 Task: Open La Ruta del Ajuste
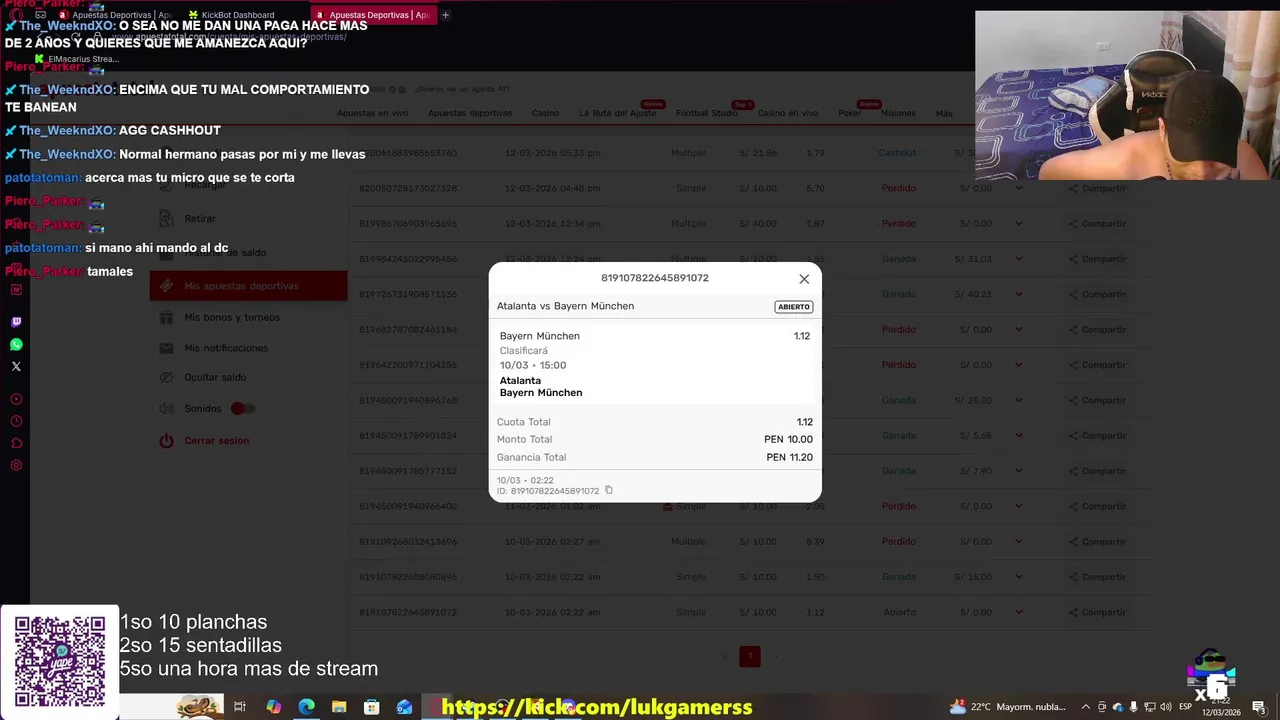click(617, 113)
